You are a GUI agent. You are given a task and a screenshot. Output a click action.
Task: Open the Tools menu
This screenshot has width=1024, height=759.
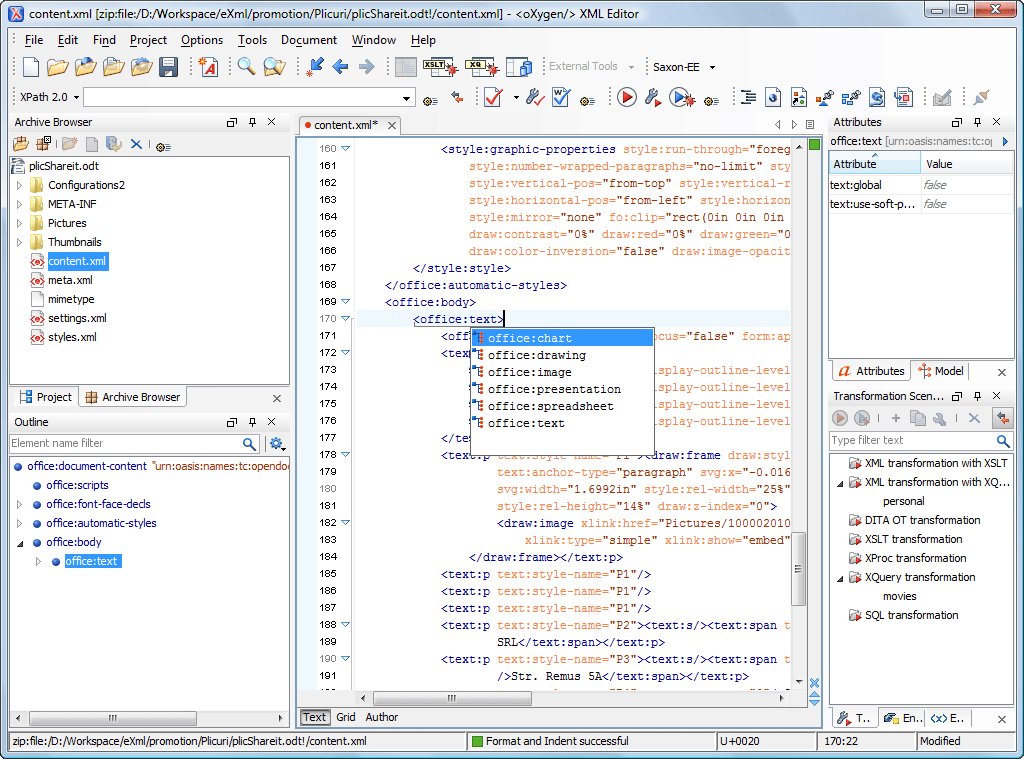click(251, 40)
